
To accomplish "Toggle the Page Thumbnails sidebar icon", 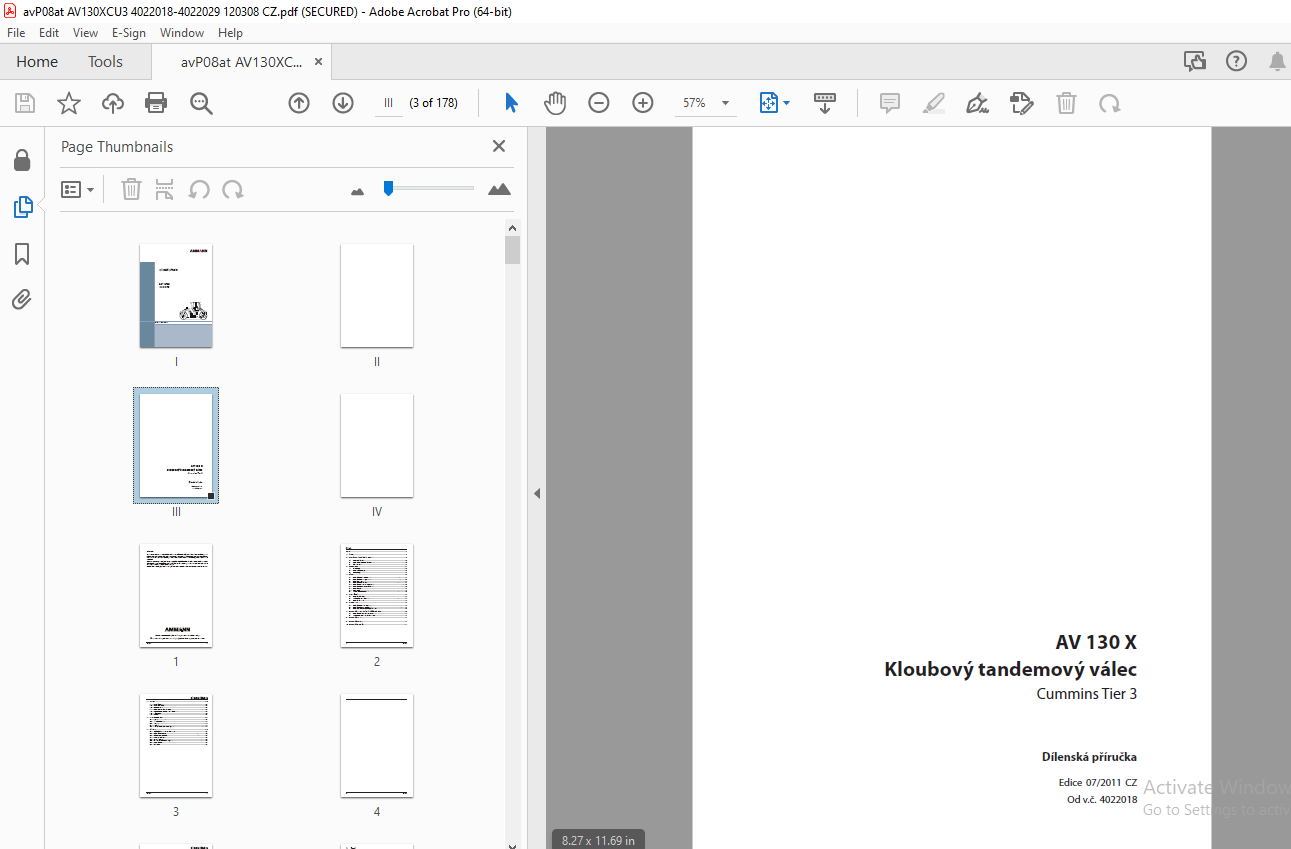I will pos(22,207).
